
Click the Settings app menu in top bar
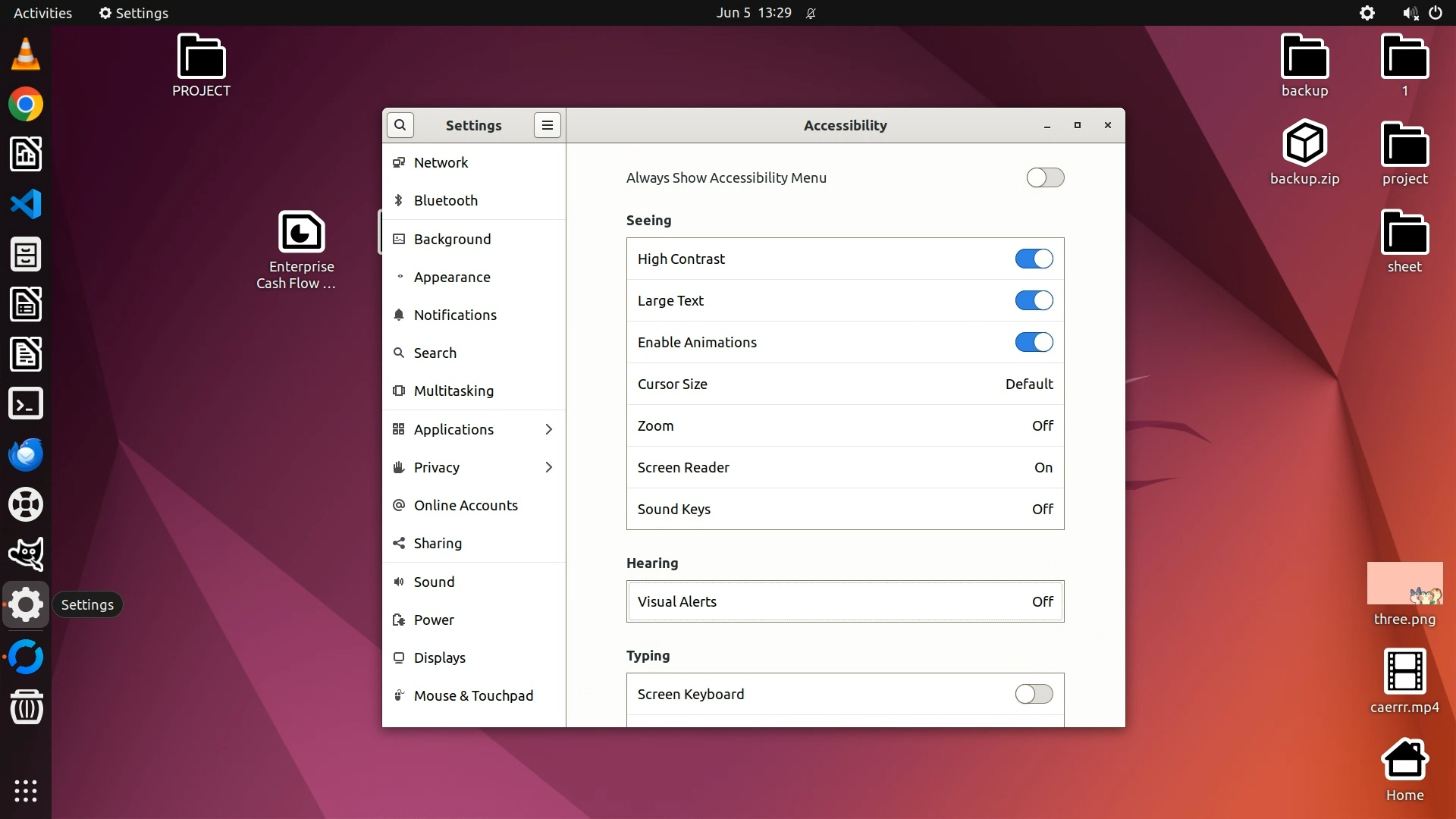(x=133, y=13)
